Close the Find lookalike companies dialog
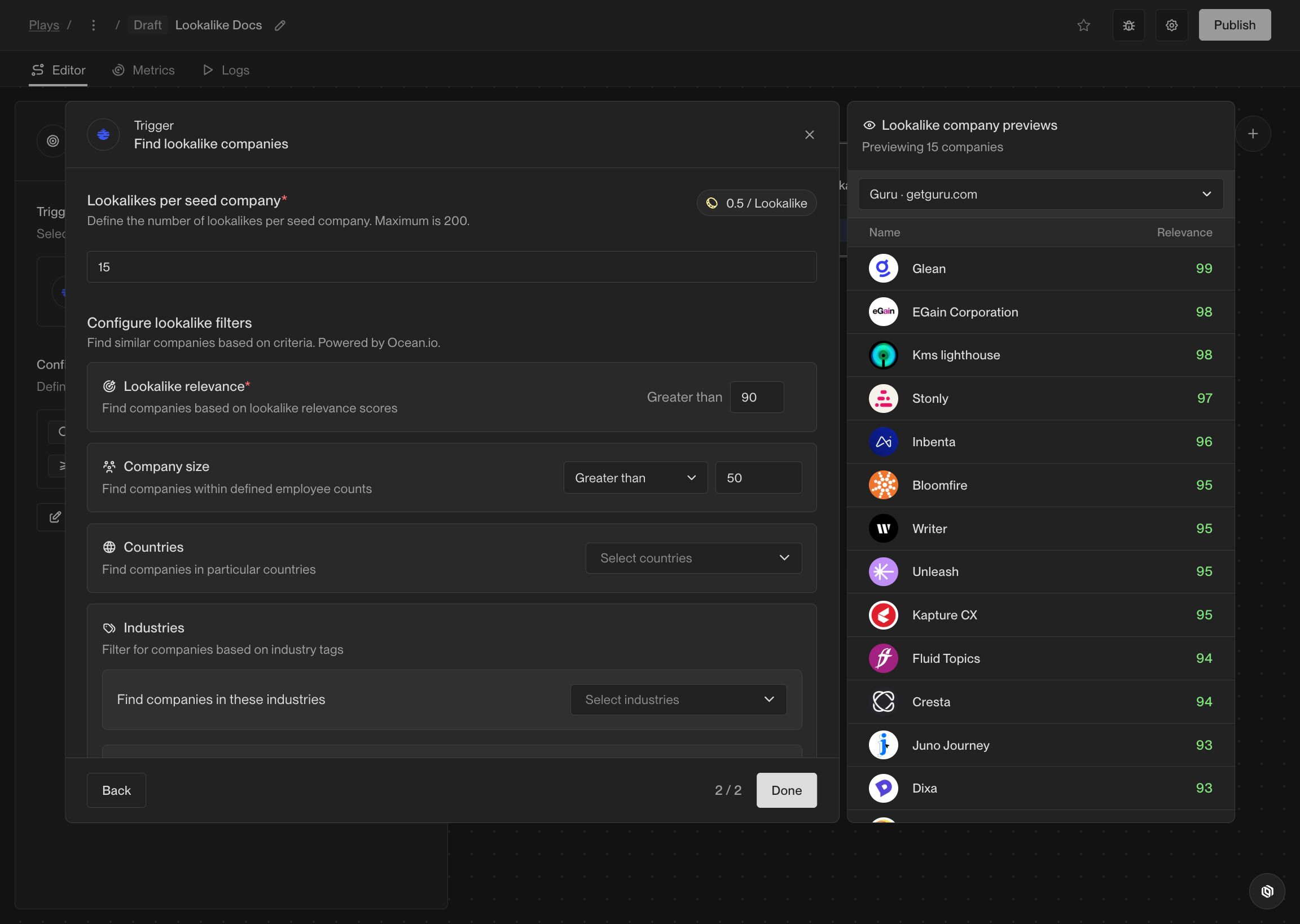This screenshot has height=924, width=1300. pyautogui.click(x=809, y=135)
